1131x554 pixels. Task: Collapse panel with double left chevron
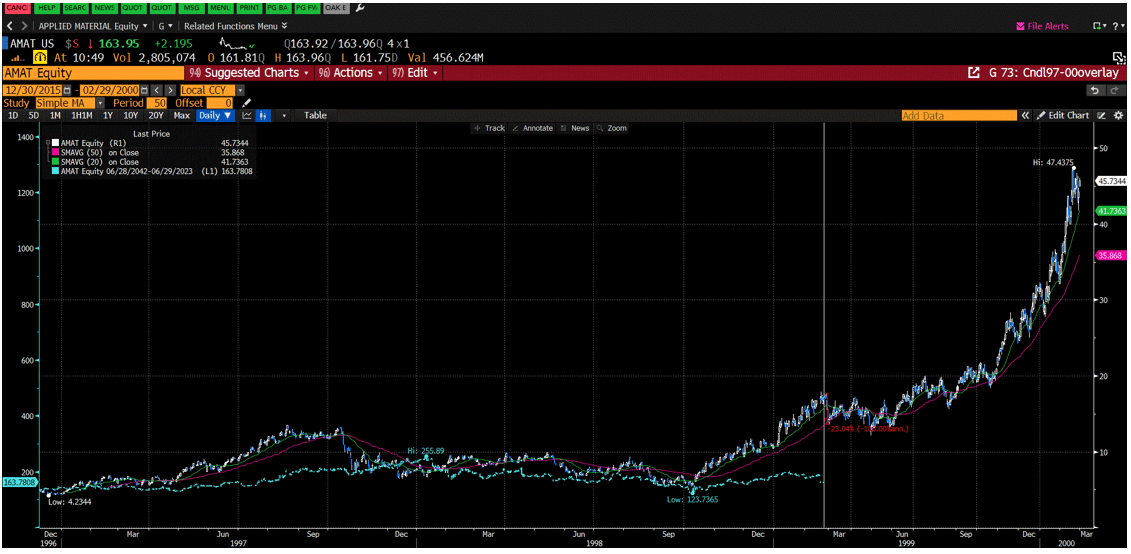click(x=1024, y=115)
